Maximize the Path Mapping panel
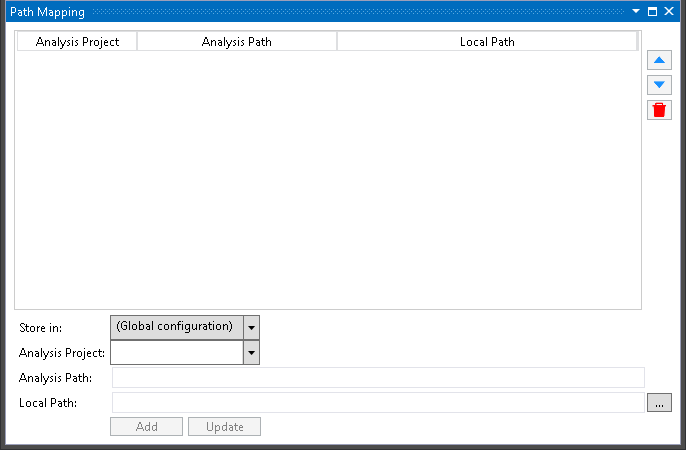The height and width of the screenshot is (450, 686). point(652,11)
